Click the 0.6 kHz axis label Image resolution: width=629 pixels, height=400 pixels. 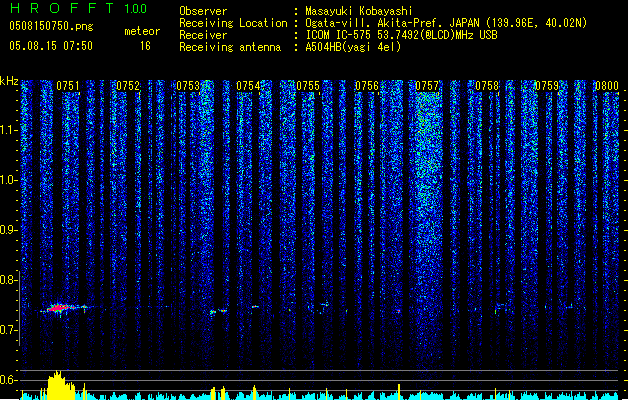(x=9, y=380)
